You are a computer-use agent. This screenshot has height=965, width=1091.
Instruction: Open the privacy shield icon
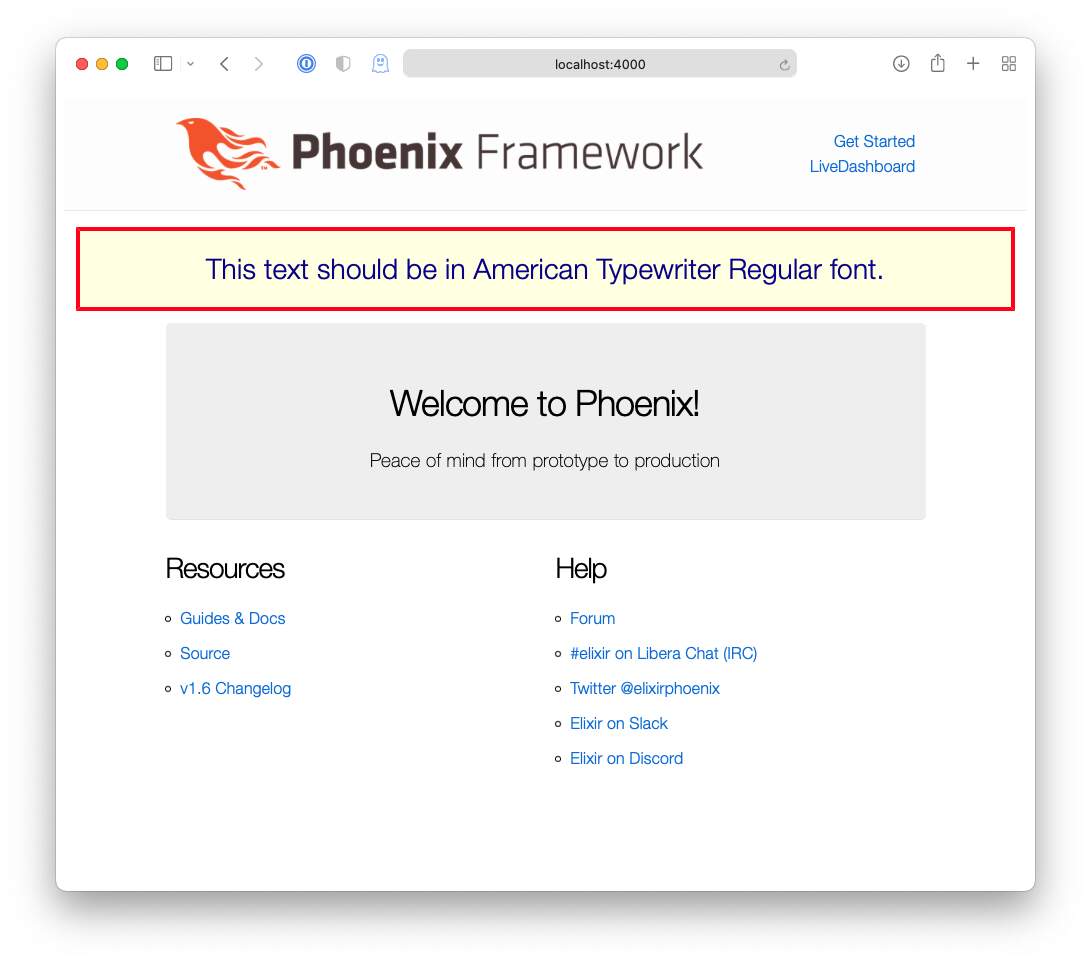(343, 64)
